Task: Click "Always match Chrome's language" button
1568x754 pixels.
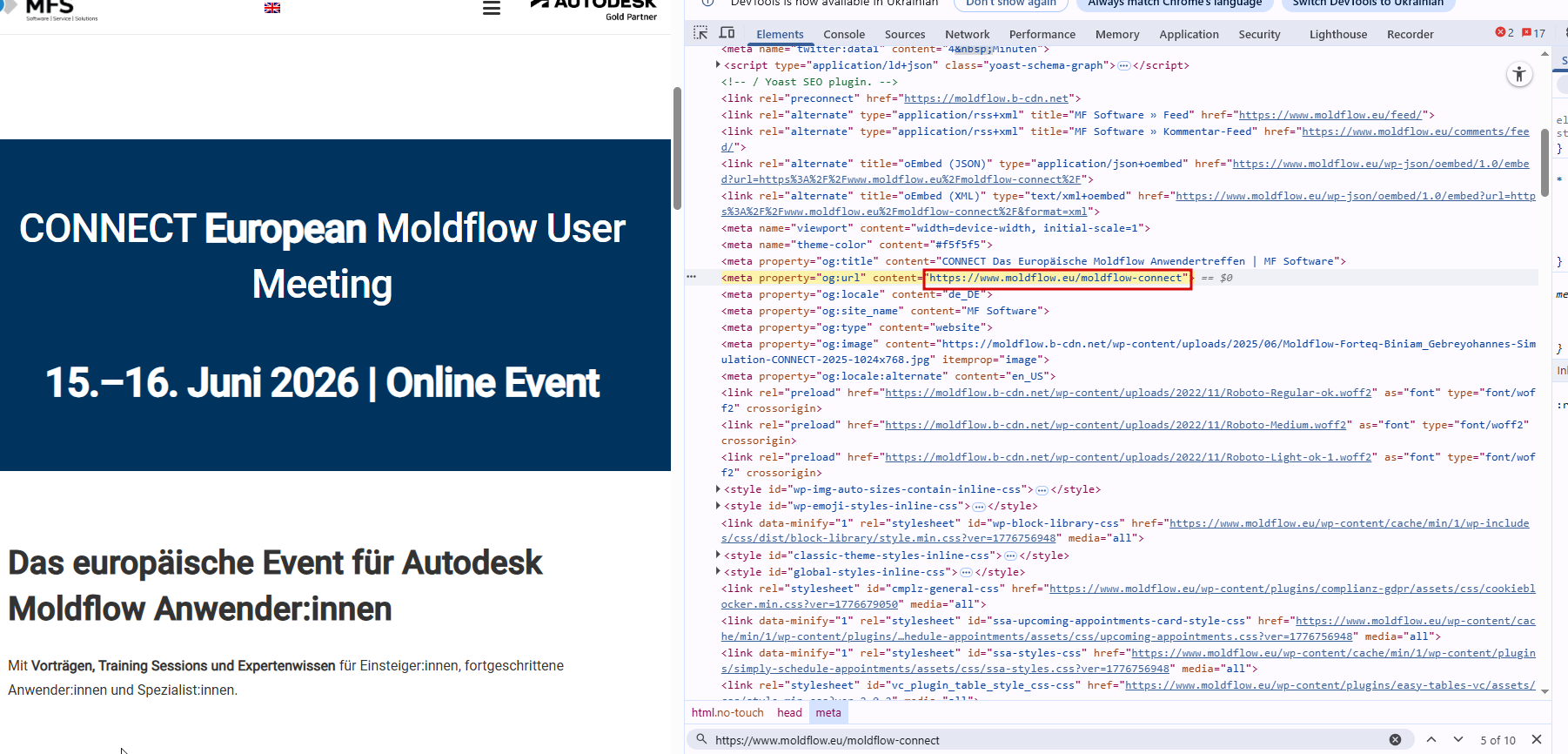Action: tap(1175, 3)
